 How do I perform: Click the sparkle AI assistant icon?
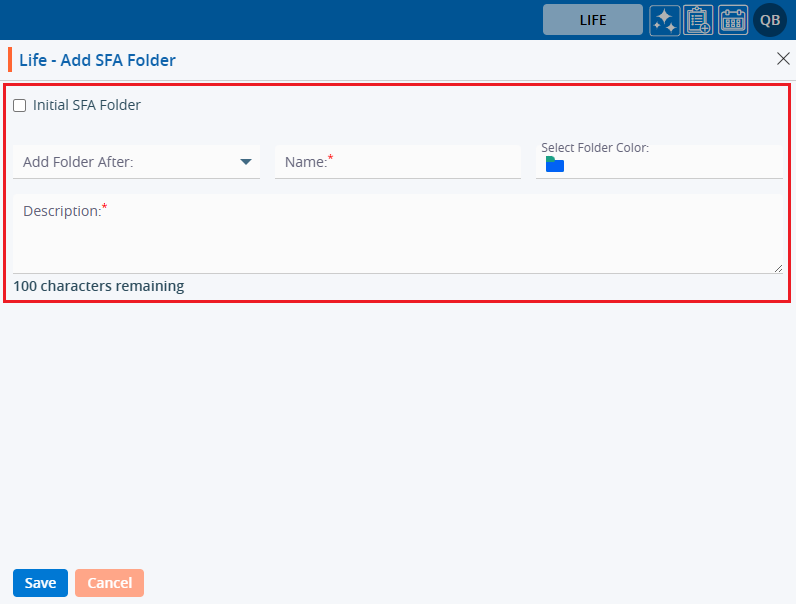665,20
